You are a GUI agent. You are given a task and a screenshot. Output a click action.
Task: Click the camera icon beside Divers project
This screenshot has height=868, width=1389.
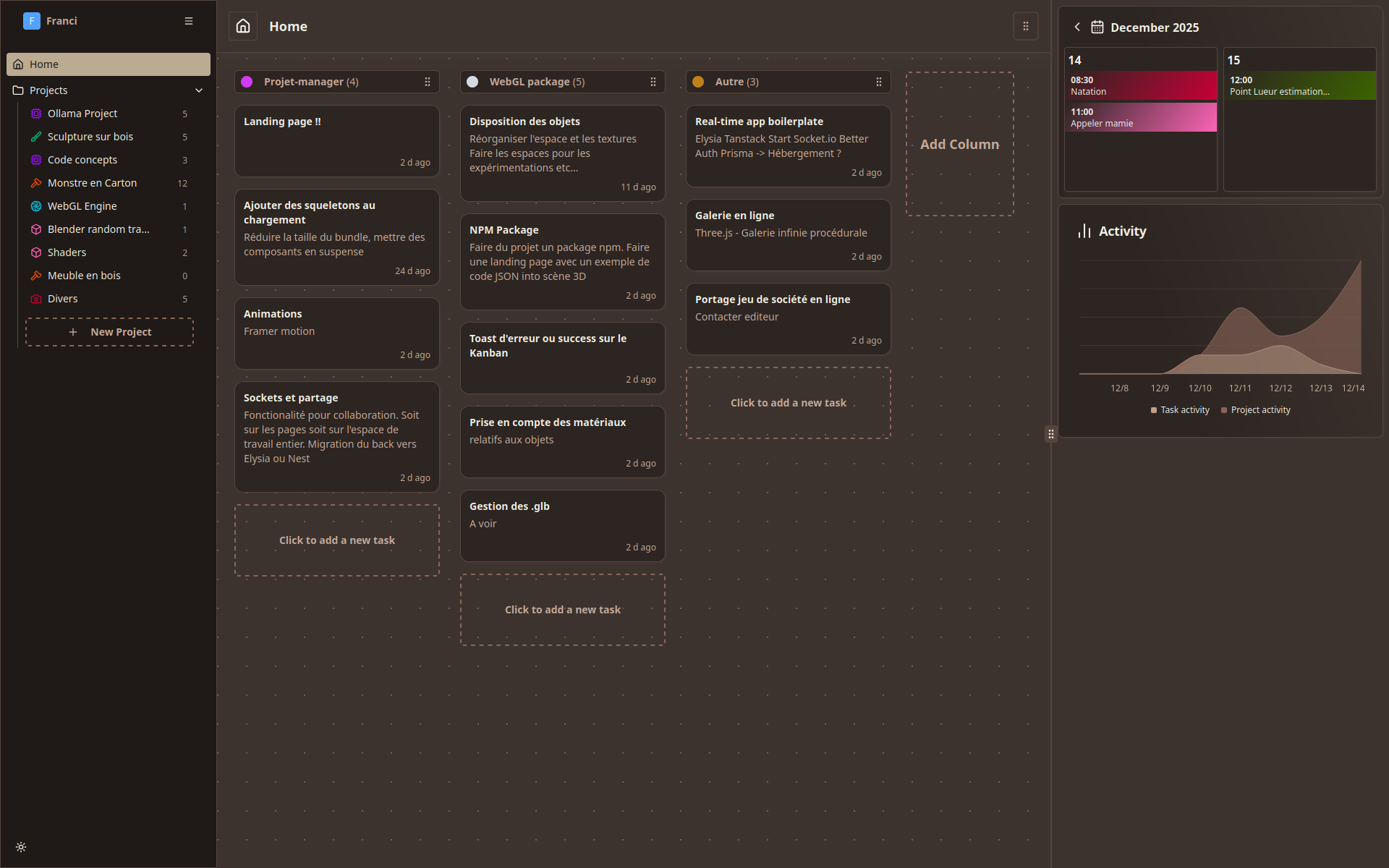(x=36, y=299)
